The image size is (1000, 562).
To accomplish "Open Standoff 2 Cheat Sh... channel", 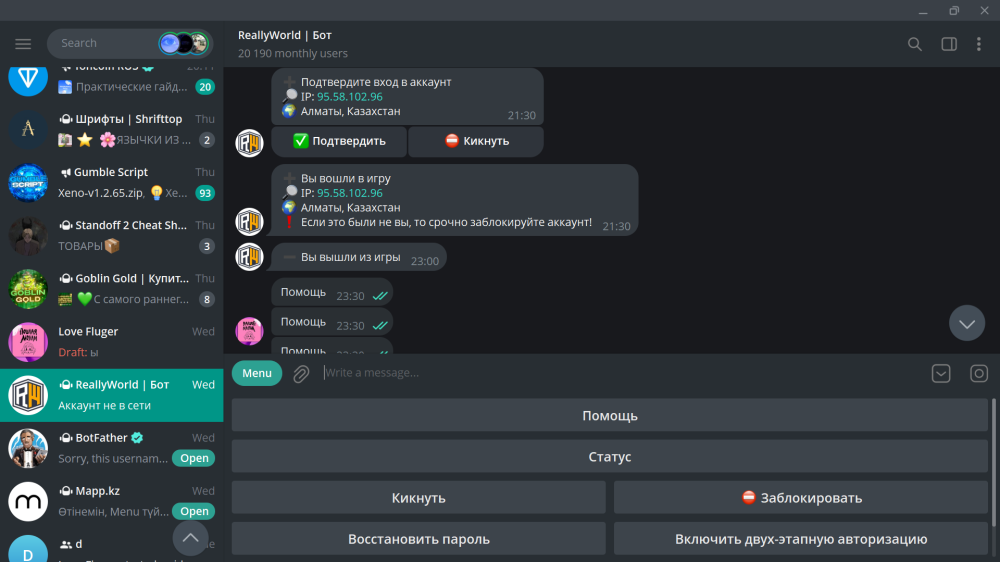I will point(112,235).
